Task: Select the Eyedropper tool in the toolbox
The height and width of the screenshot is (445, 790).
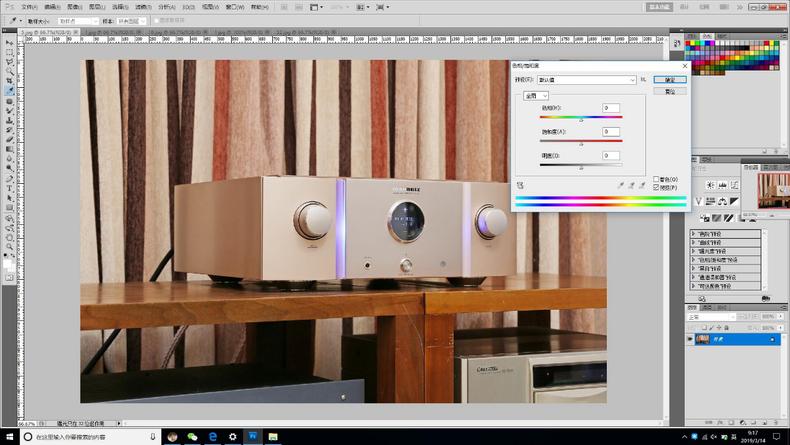Action: pos(9,91)
